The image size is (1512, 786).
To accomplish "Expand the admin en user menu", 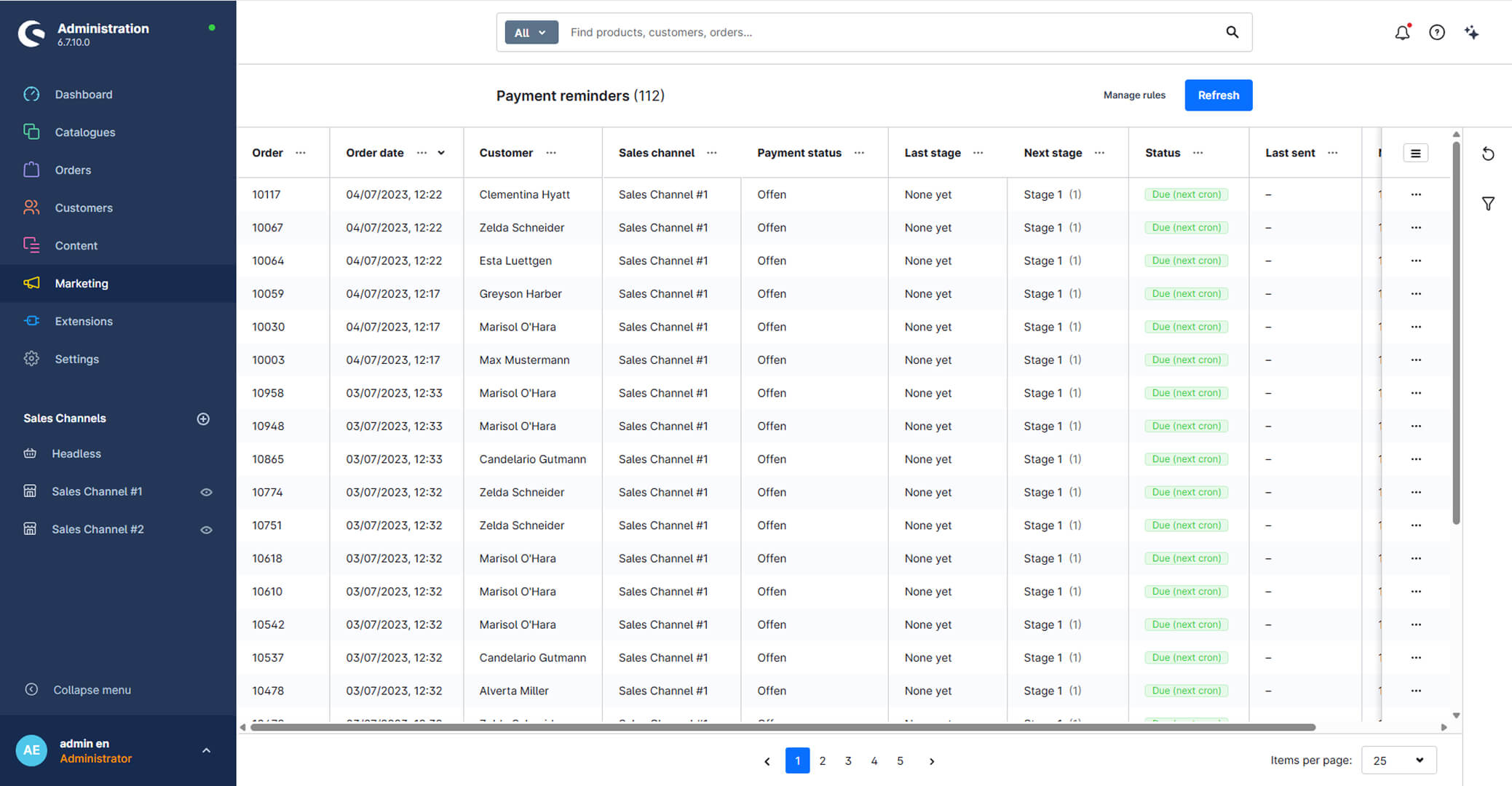I will click(206, 750).
